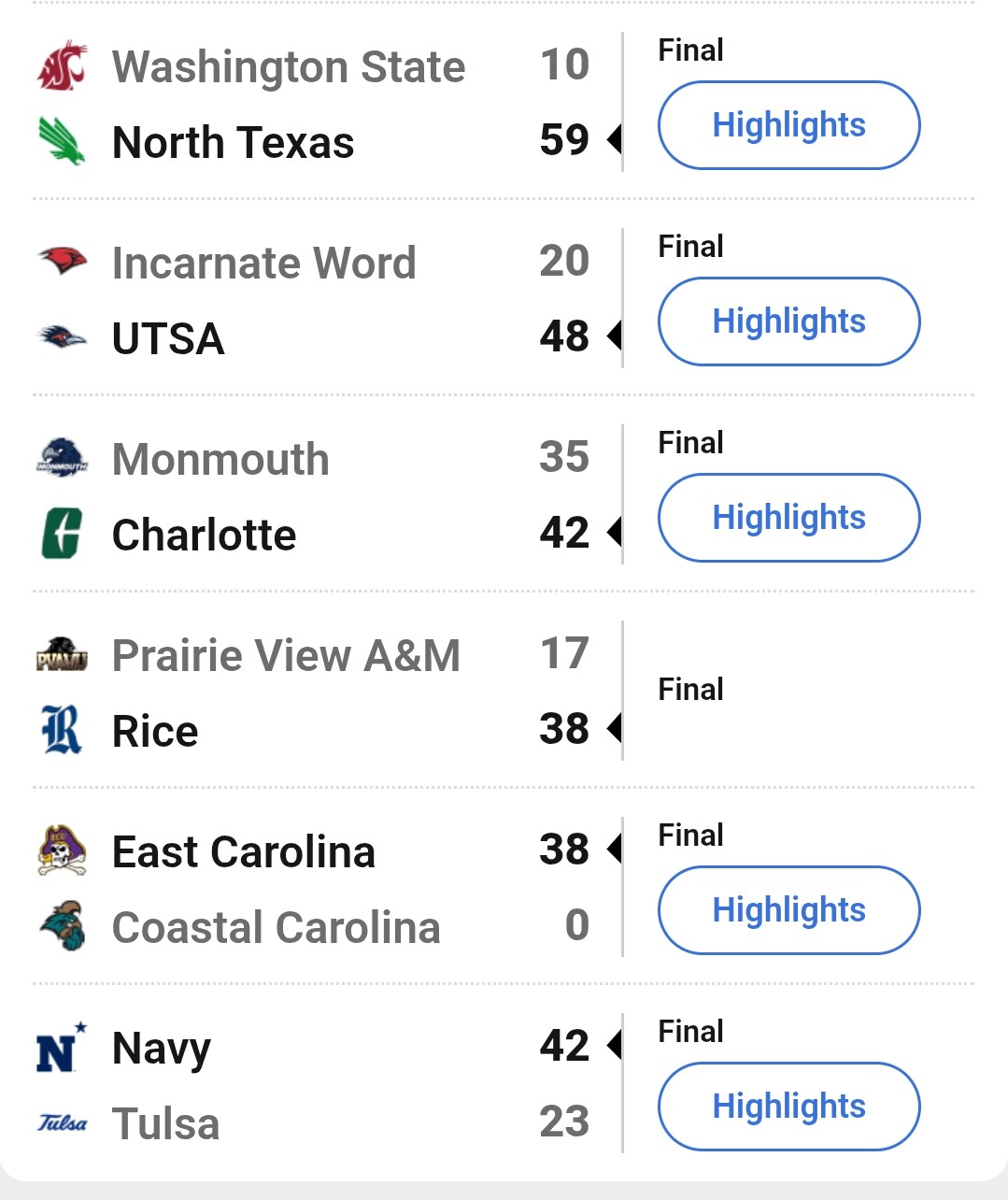Select the North Texas team name
Screen dimensions: 1008x1200
233,143
